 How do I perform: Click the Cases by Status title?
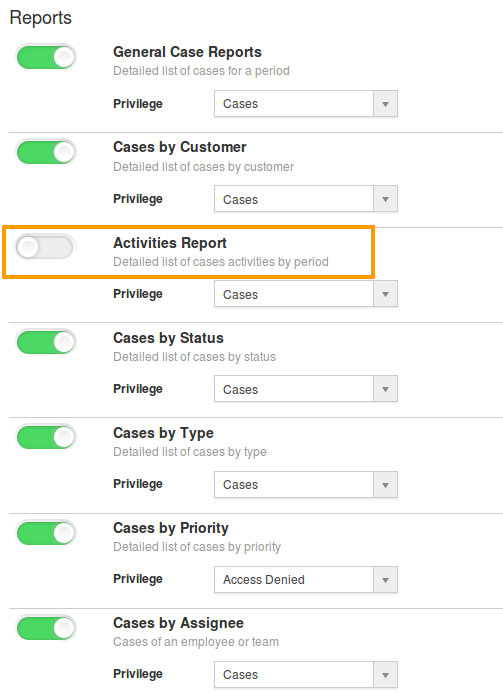[x=168, y=338]
